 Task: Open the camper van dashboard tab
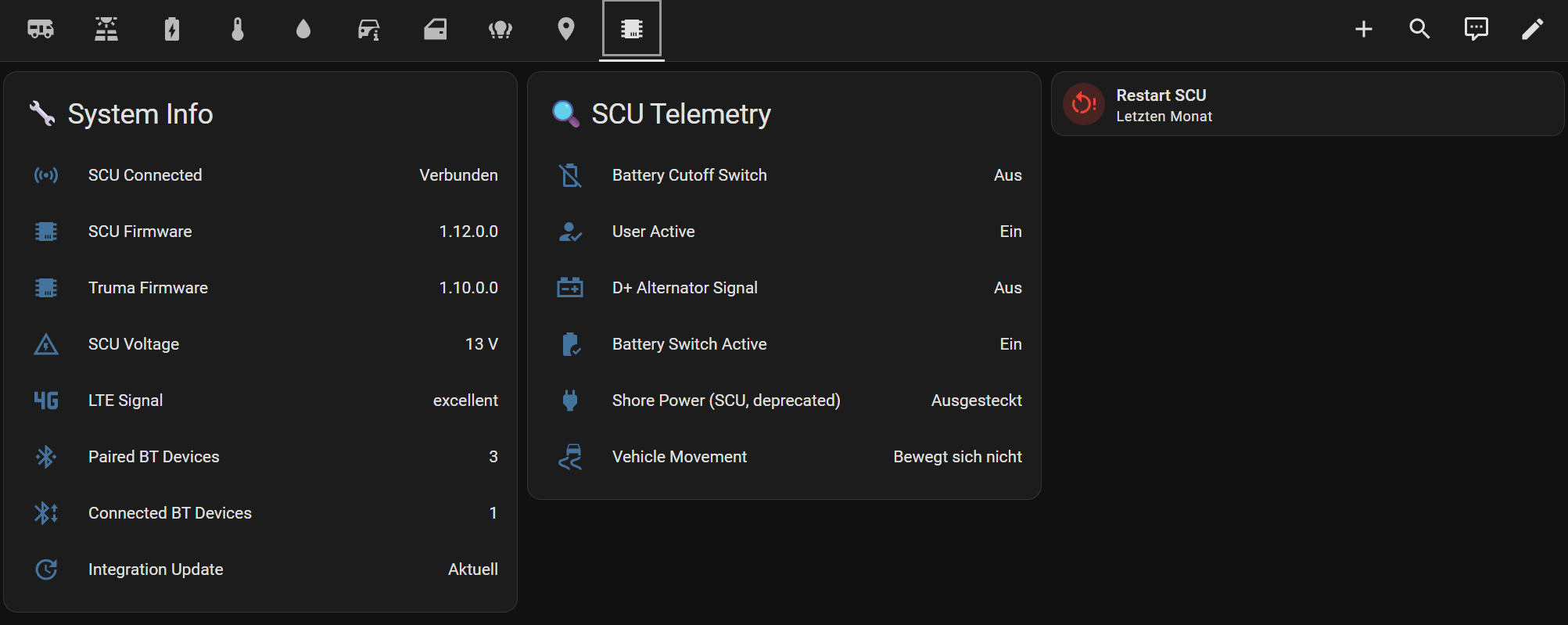click(41, 30)
